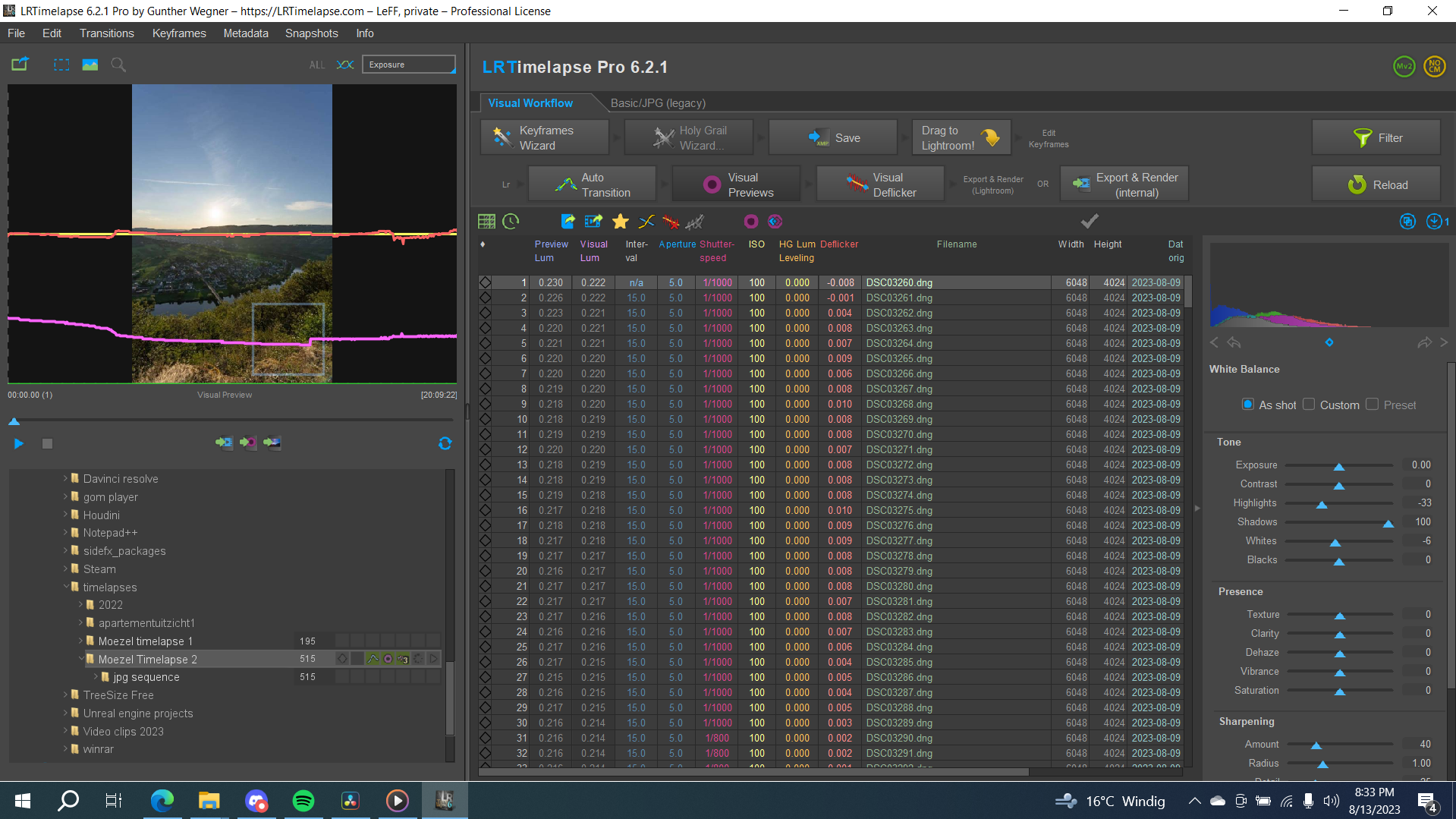
Task: Click the blue copy settings circle icon
Action: click(x=1407, y=222)
